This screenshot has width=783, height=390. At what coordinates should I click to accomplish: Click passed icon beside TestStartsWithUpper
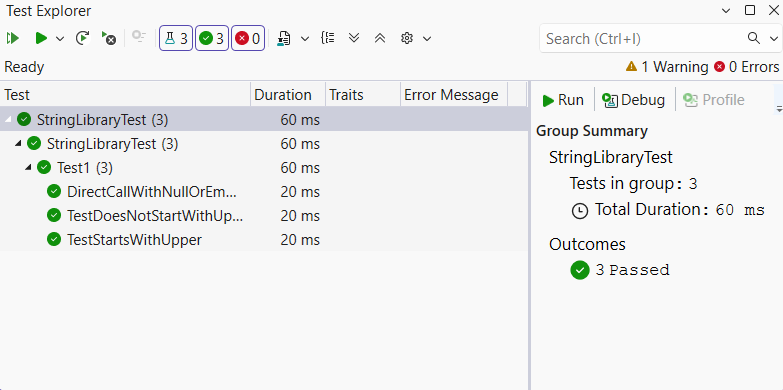click(54, 239)
